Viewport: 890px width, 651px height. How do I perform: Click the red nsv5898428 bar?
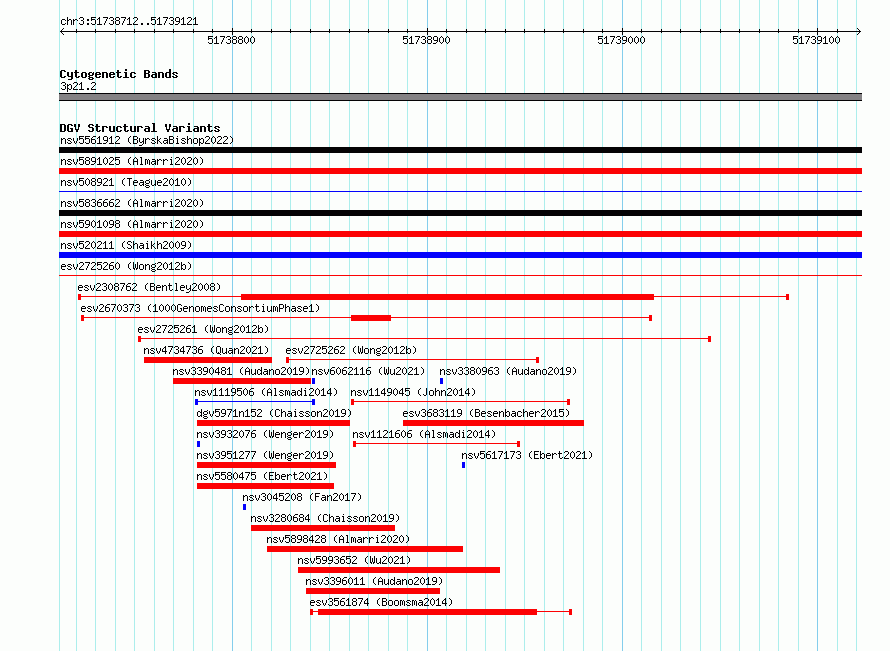point(365,549)
